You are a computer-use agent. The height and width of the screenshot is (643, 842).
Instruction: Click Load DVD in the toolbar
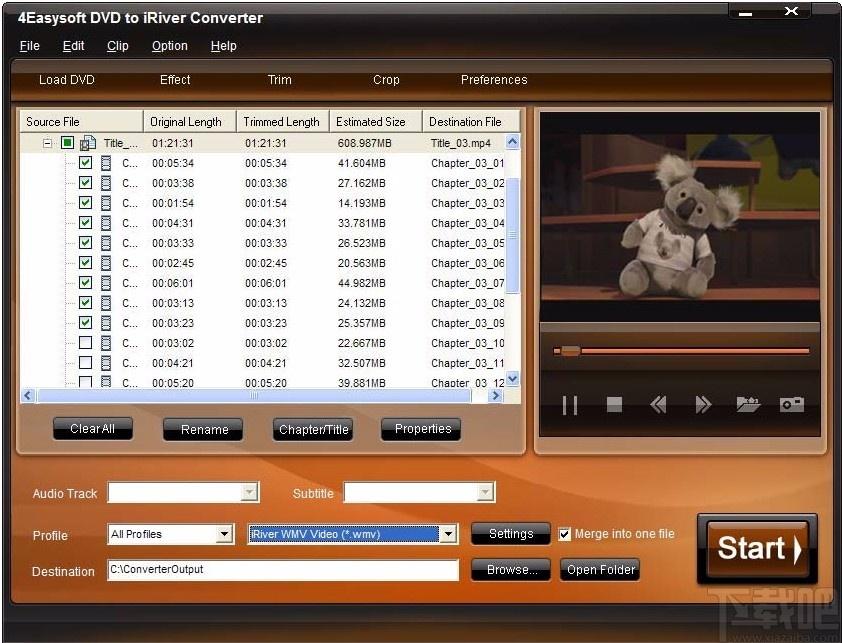pyautogui.click(x=67, y=80)
